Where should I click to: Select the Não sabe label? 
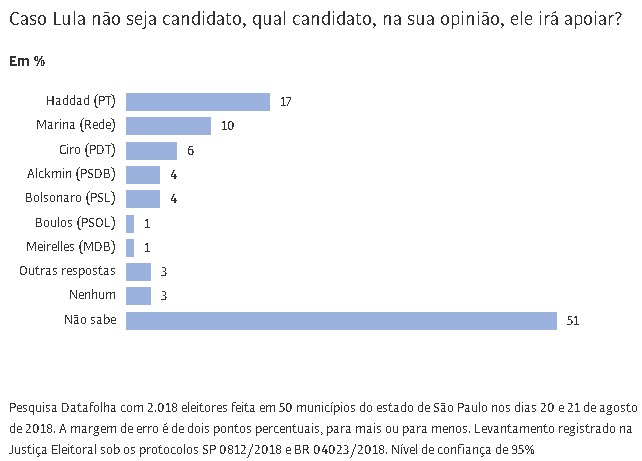tap(90, 320)
